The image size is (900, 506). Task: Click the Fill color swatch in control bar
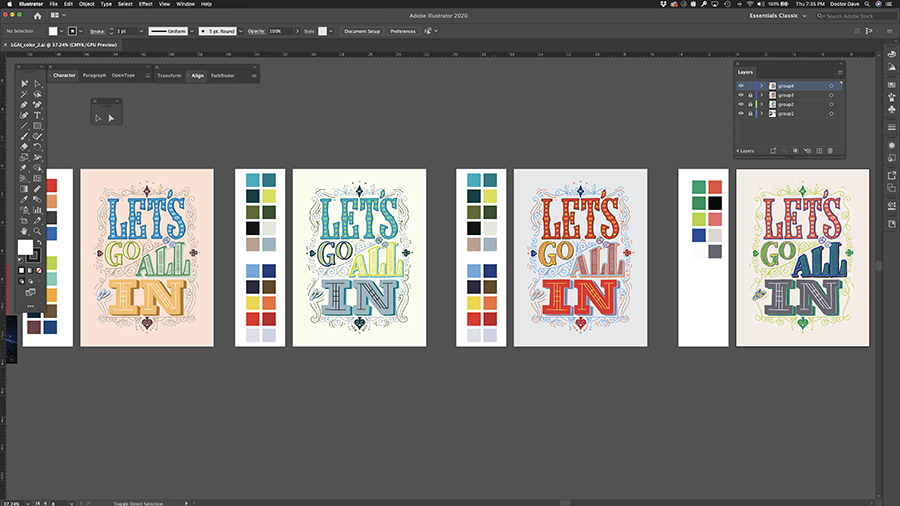click(53, 31)
